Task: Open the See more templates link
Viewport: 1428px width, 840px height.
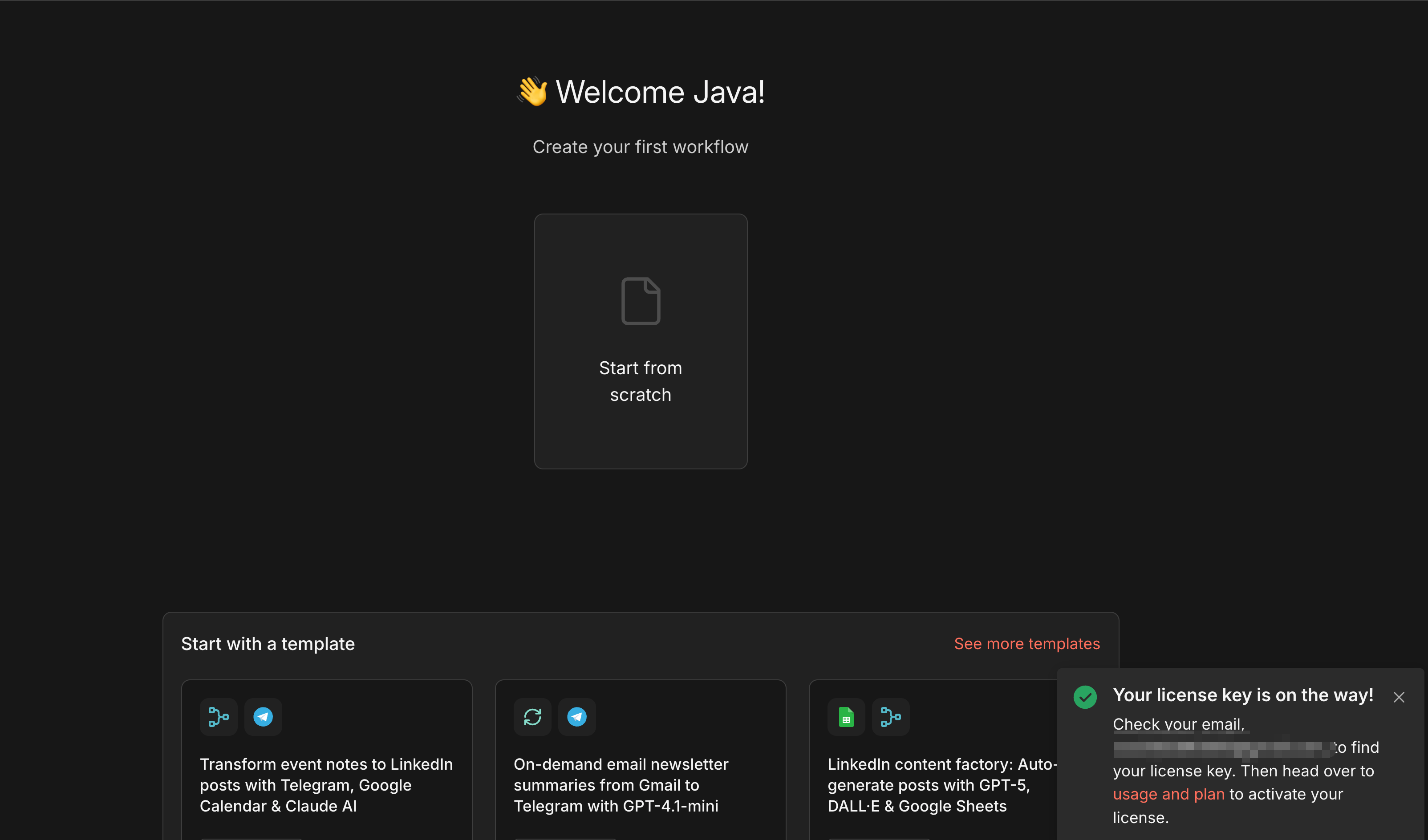Action: point(1026,643)
